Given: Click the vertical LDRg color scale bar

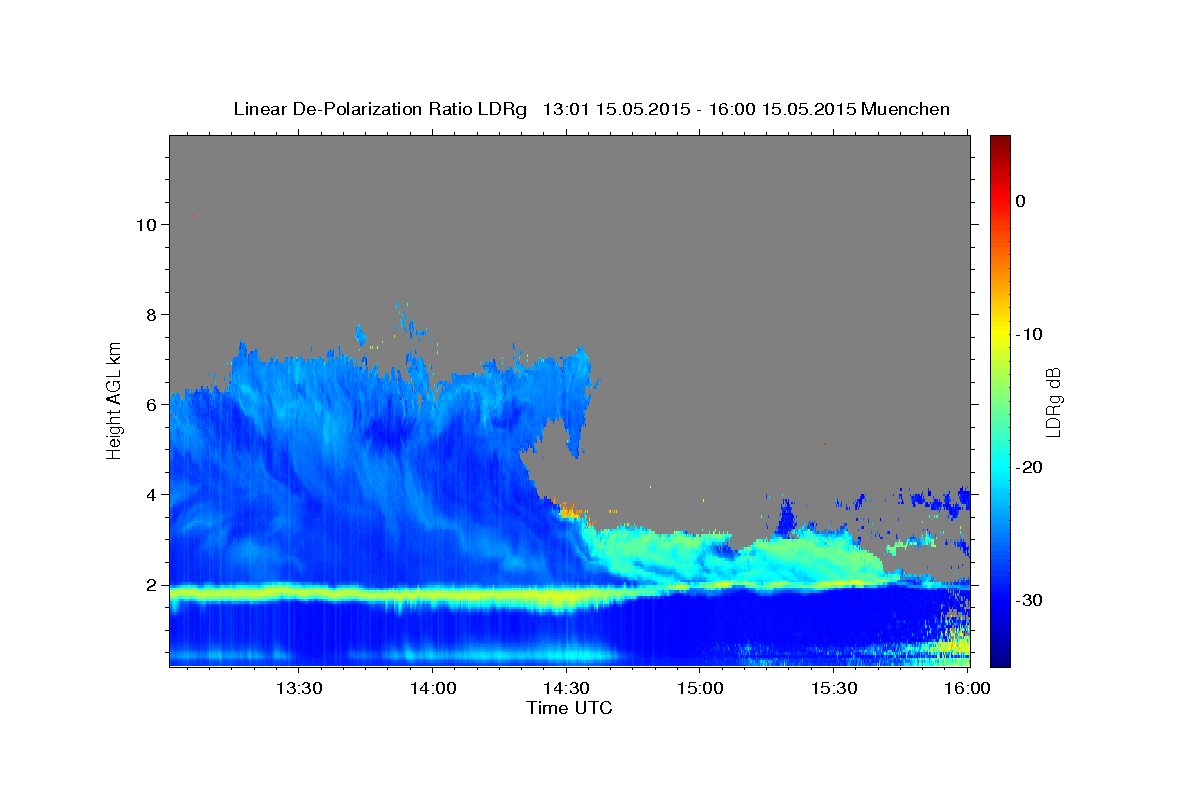Looking at the screenshot, I should click(x=1000, y=401).
